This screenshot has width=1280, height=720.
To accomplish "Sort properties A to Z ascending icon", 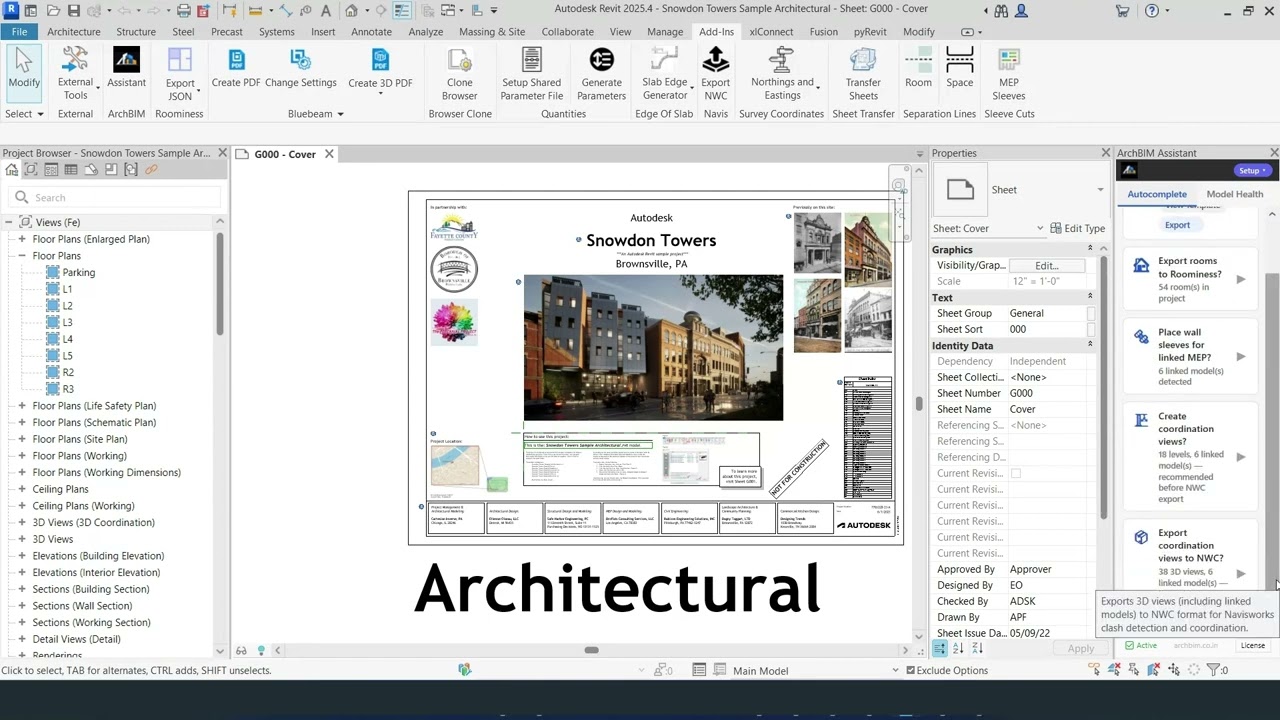I will 957,648.
